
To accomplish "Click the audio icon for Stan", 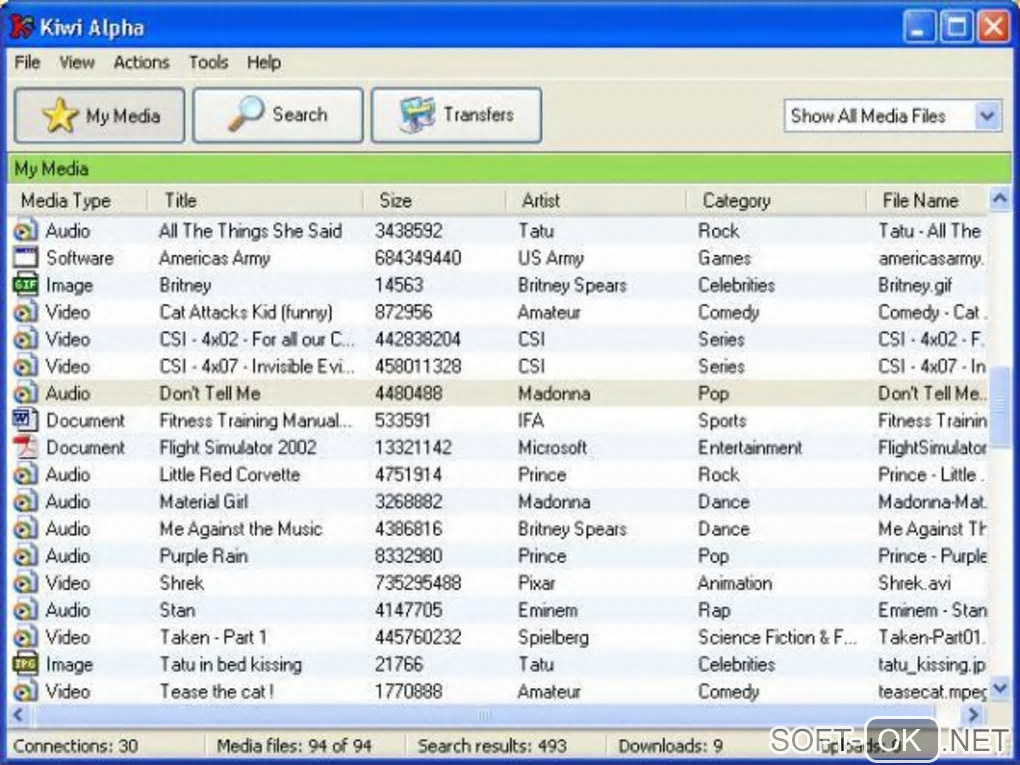I will 25,610.
